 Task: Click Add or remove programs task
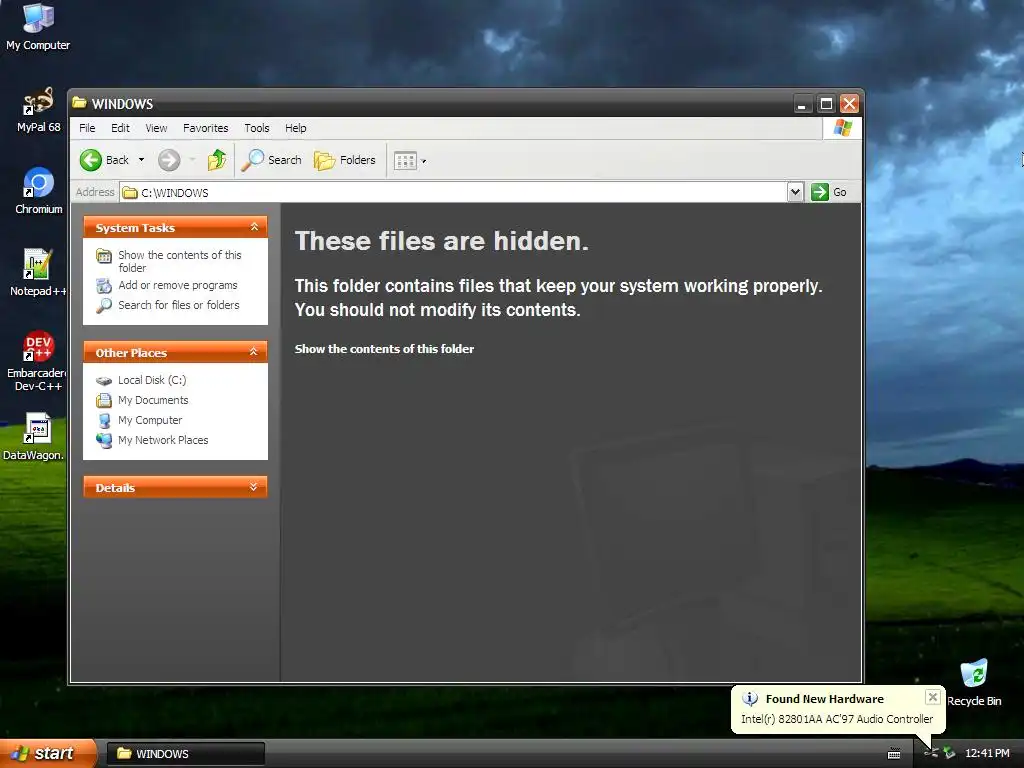click(167, 285)
